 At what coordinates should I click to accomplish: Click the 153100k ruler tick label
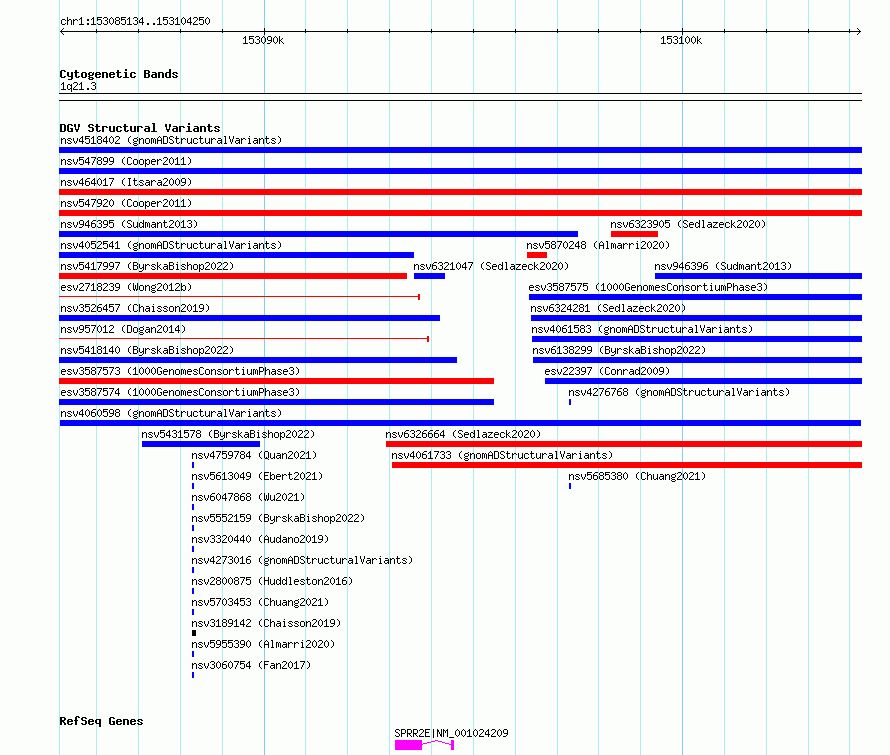pyautogui.click(x=681, y=40)
